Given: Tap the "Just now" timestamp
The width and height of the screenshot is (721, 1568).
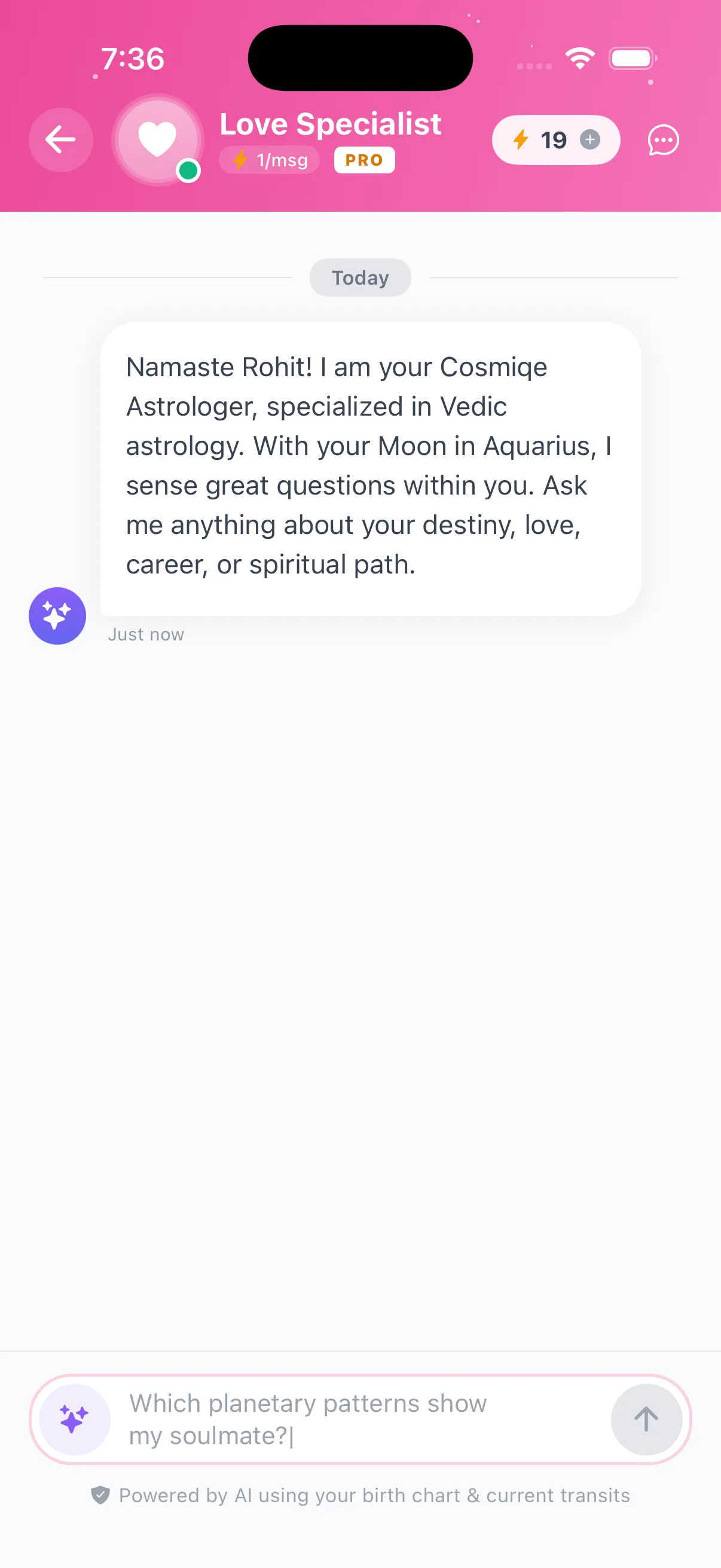Looking at the screenshot, I should coord(146,634).
